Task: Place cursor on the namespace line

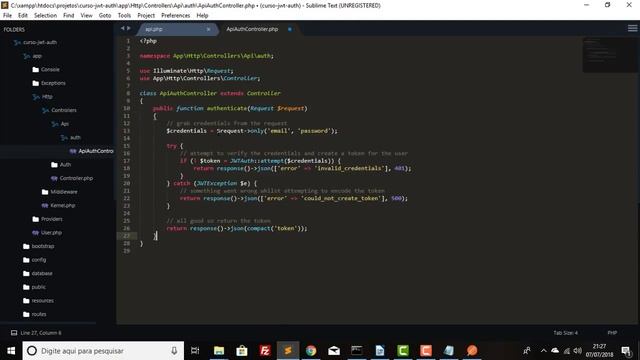Action: 207,56
